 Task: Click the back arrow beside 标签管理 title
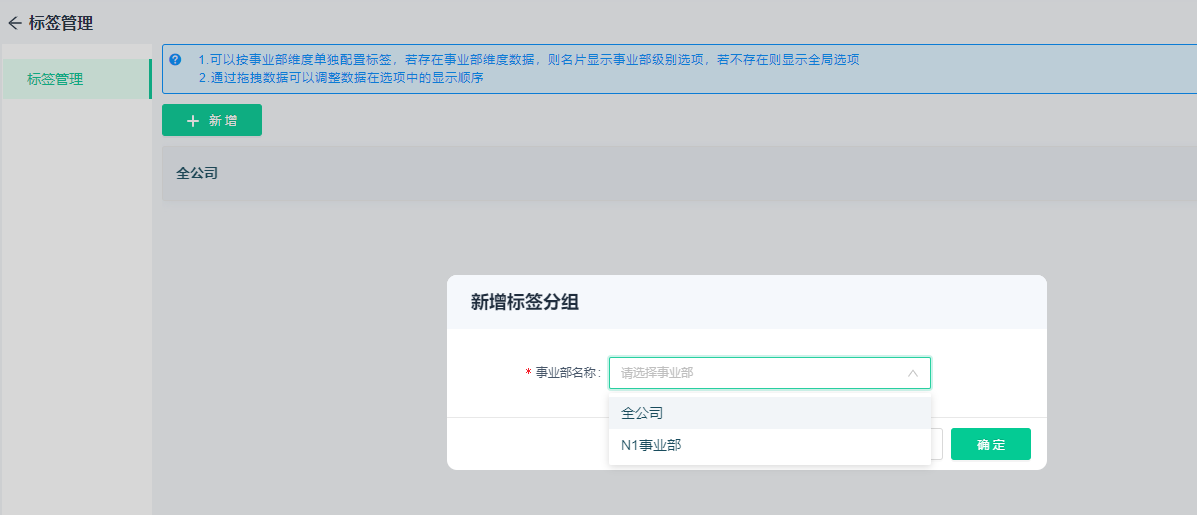pos(14,23)
